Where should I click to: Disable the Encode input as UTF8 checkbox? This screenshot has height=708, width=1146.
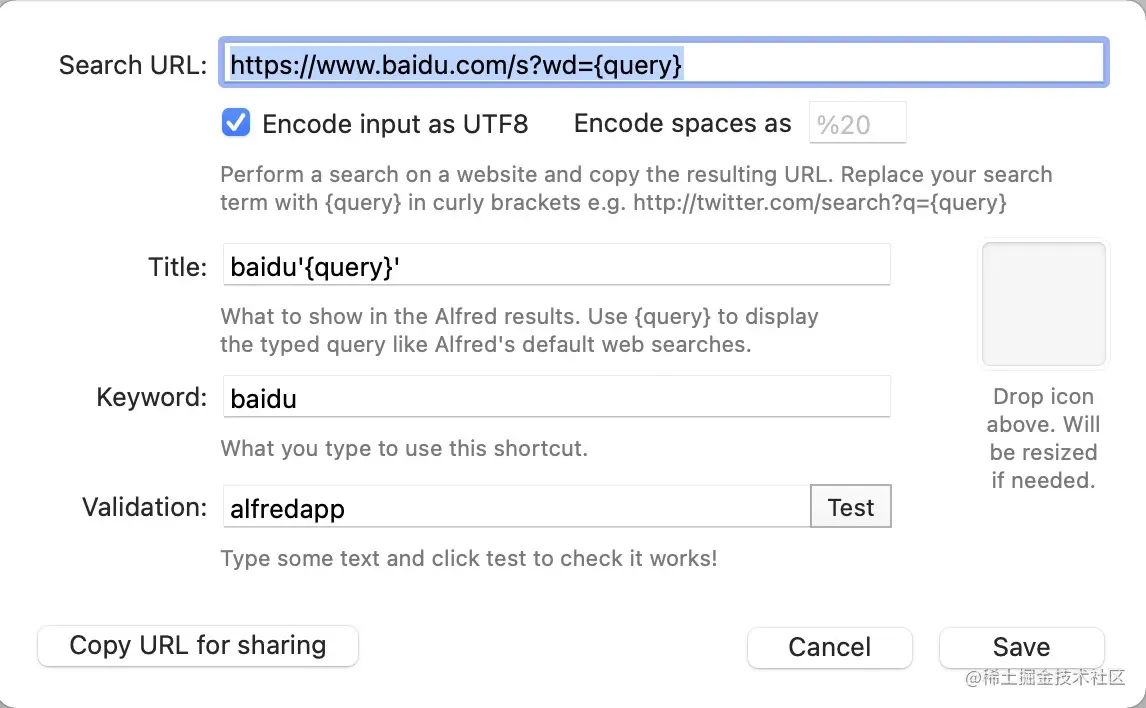coord(236,123)
